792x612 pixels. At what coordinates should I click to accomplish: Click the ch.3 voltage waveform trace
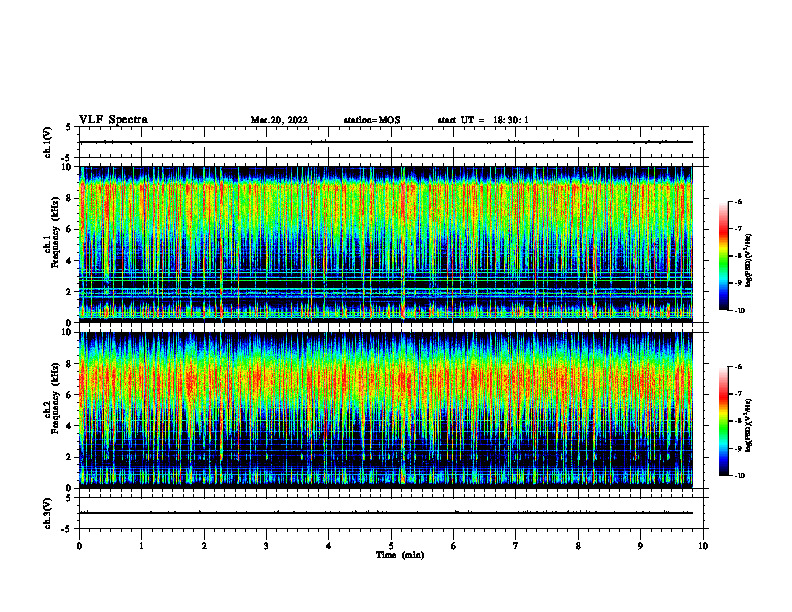tap(386, 513)
